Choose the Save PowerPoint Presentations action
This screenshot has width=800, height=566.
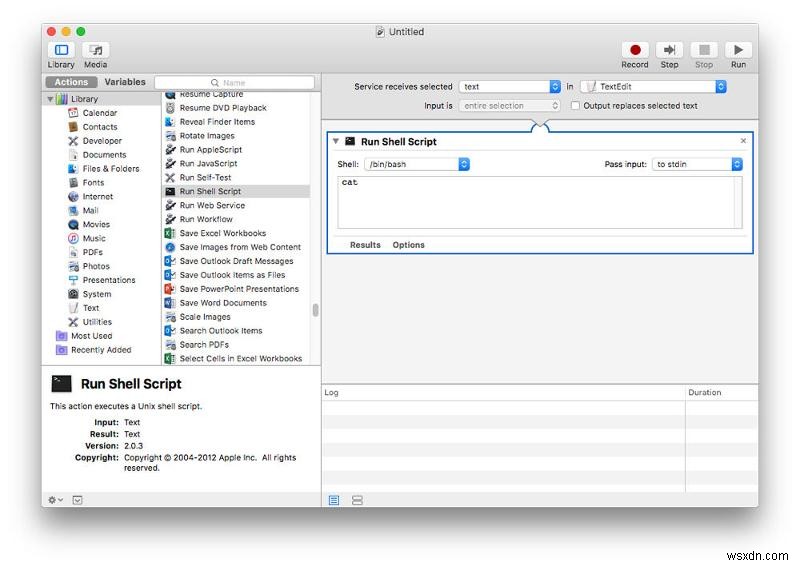point(239,289)
